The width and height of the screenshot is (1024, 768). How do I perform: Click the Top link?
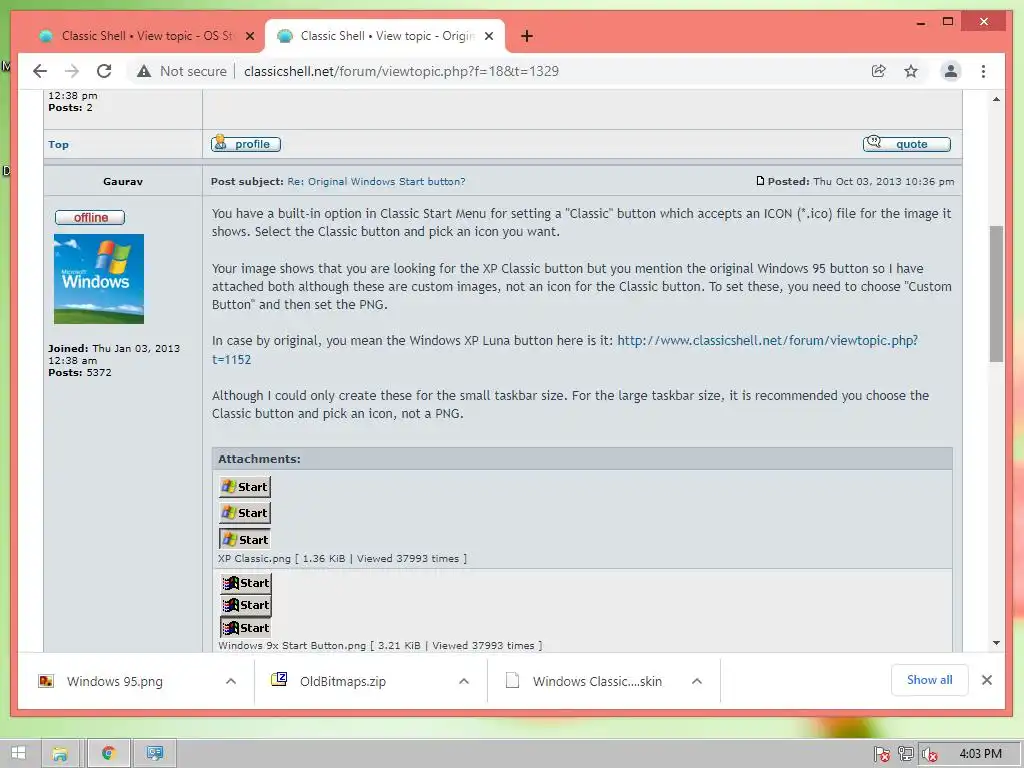pos(58,144)
